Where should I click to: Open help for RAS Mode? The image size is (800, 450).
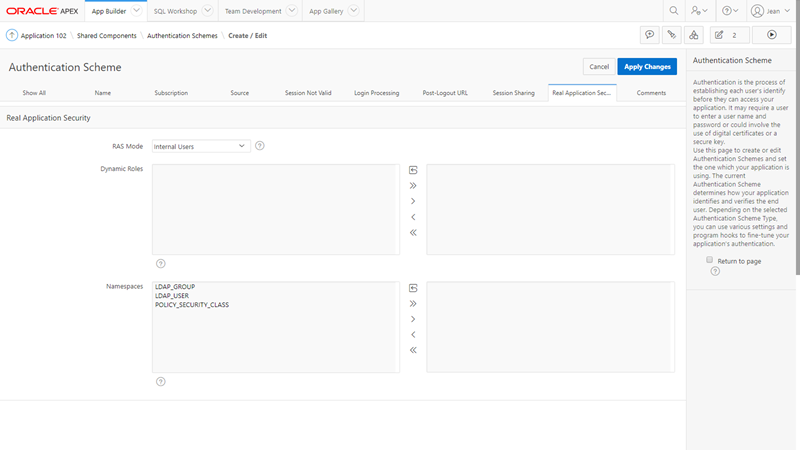coord(260,146)
